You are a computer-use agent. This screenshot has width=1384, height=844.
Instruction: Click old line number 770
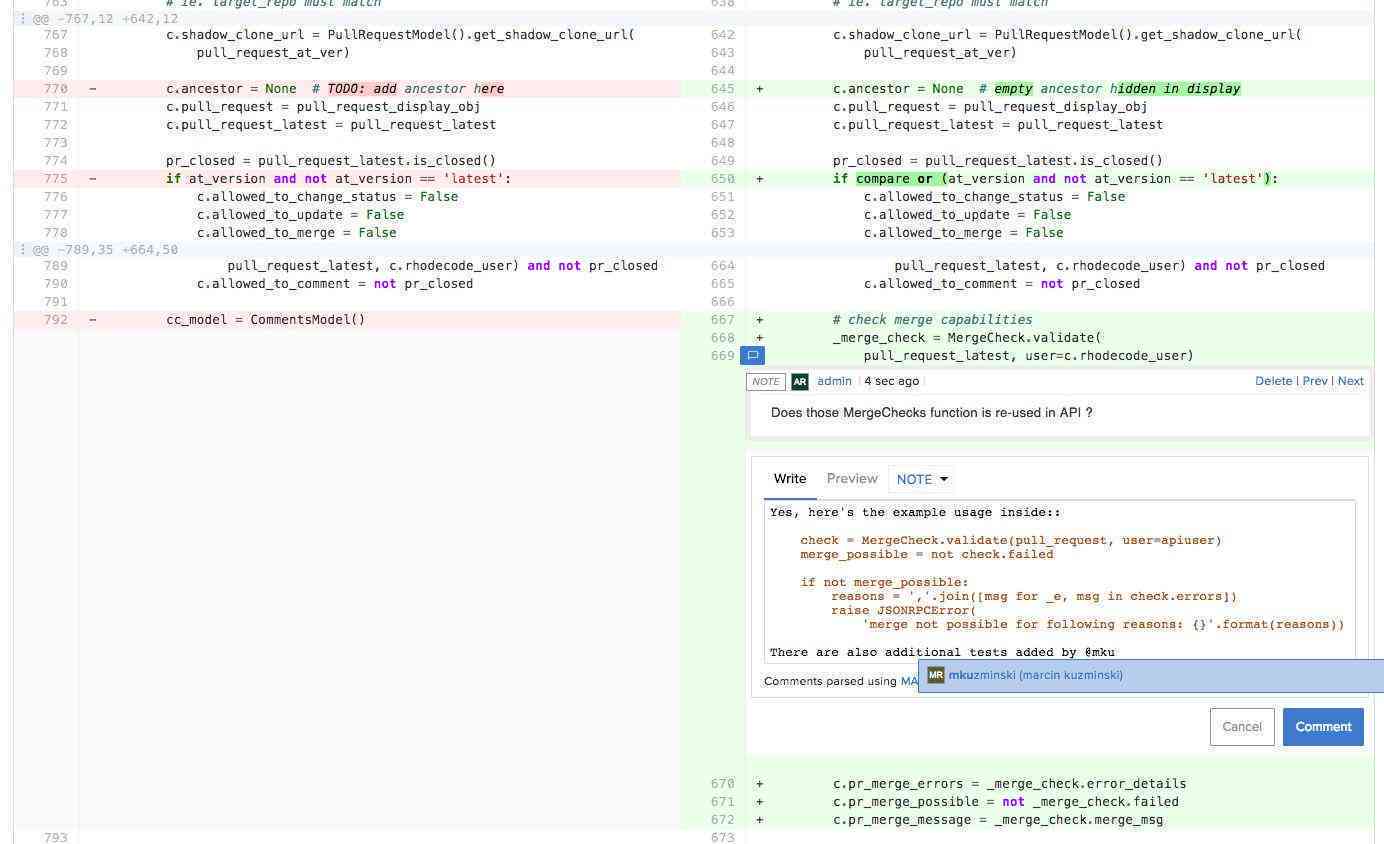(x=56, y=89)
